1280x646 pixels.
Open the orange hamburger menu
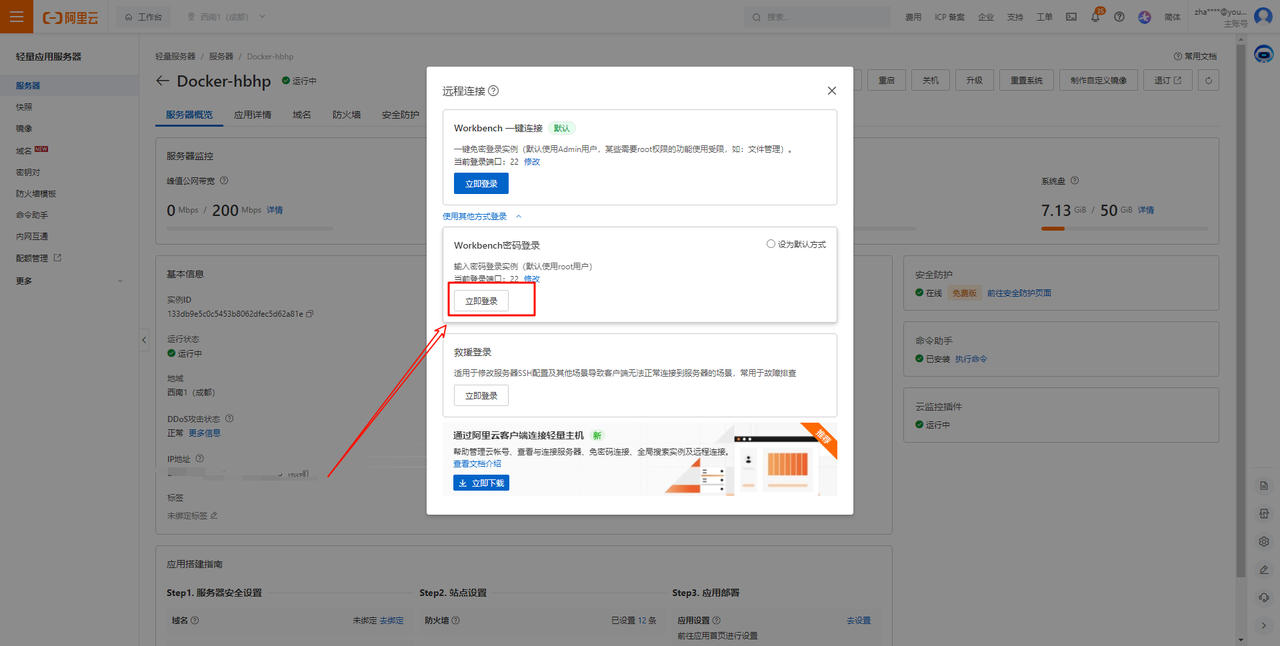click(16, 17)
